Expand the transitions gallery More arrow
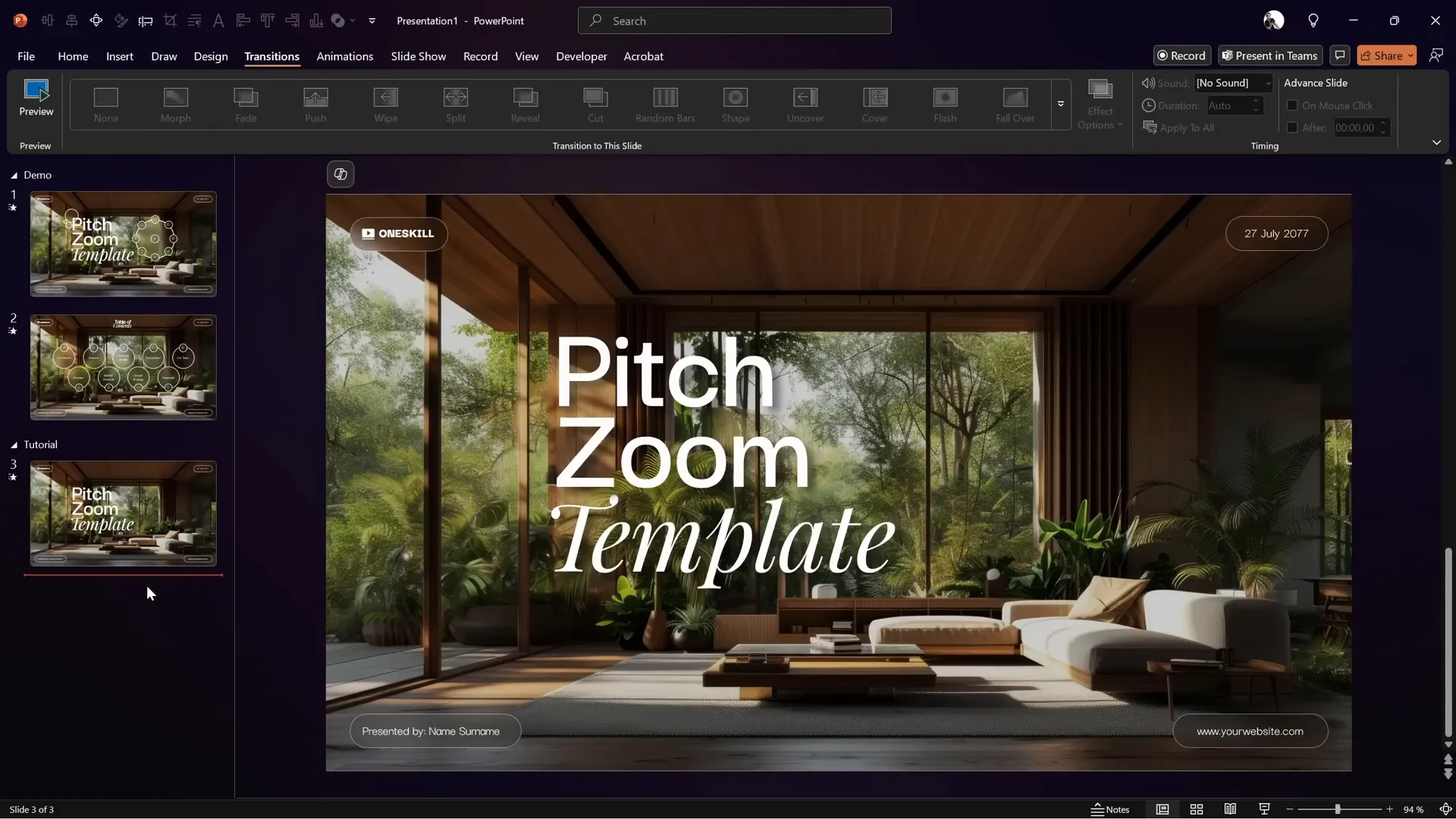Screen dimensions: 1456x819 click(x=1061, y=104)
